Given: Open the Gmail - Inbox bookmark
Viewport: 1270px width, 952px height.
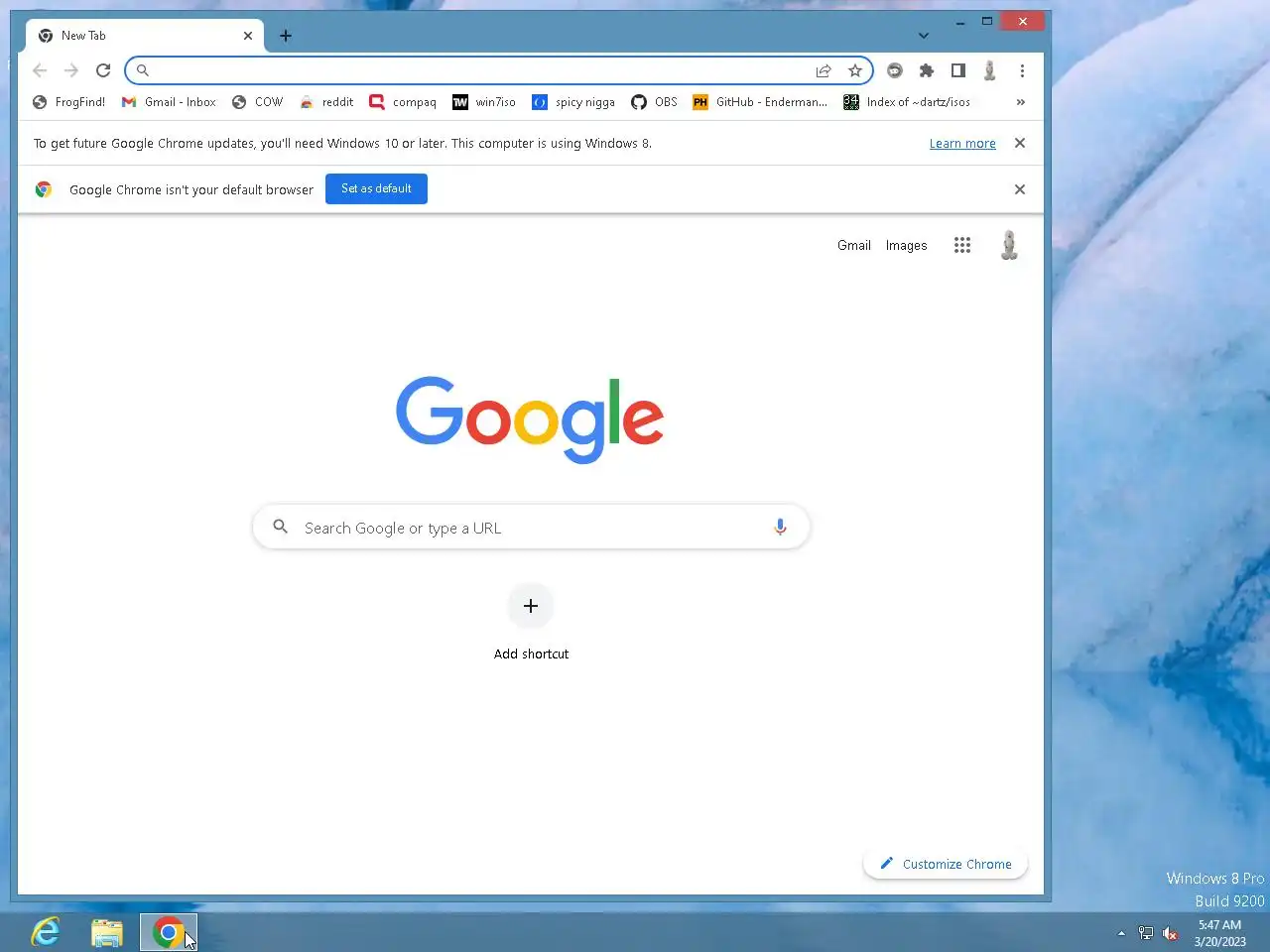Looking at the screenshot, I should [169, 102].
